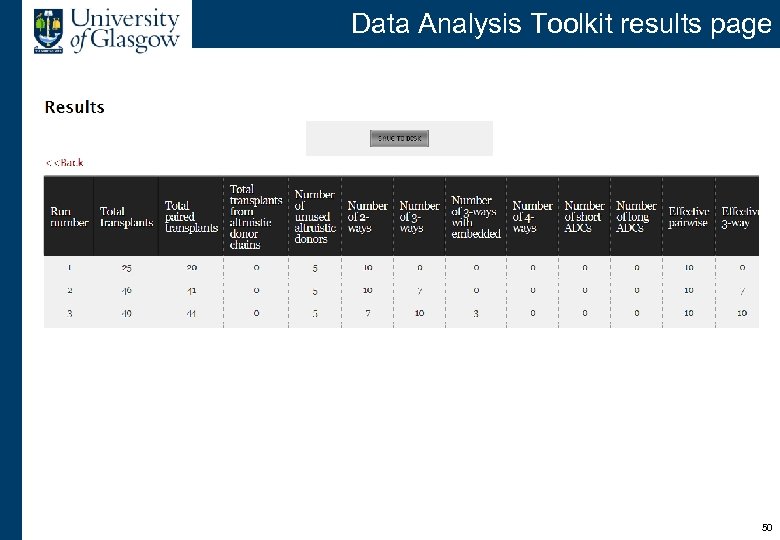The width and height of the screenshot is (780, 540).
Task: Click Number of unused altruistic donors header
Action: [x=314, y=217]
